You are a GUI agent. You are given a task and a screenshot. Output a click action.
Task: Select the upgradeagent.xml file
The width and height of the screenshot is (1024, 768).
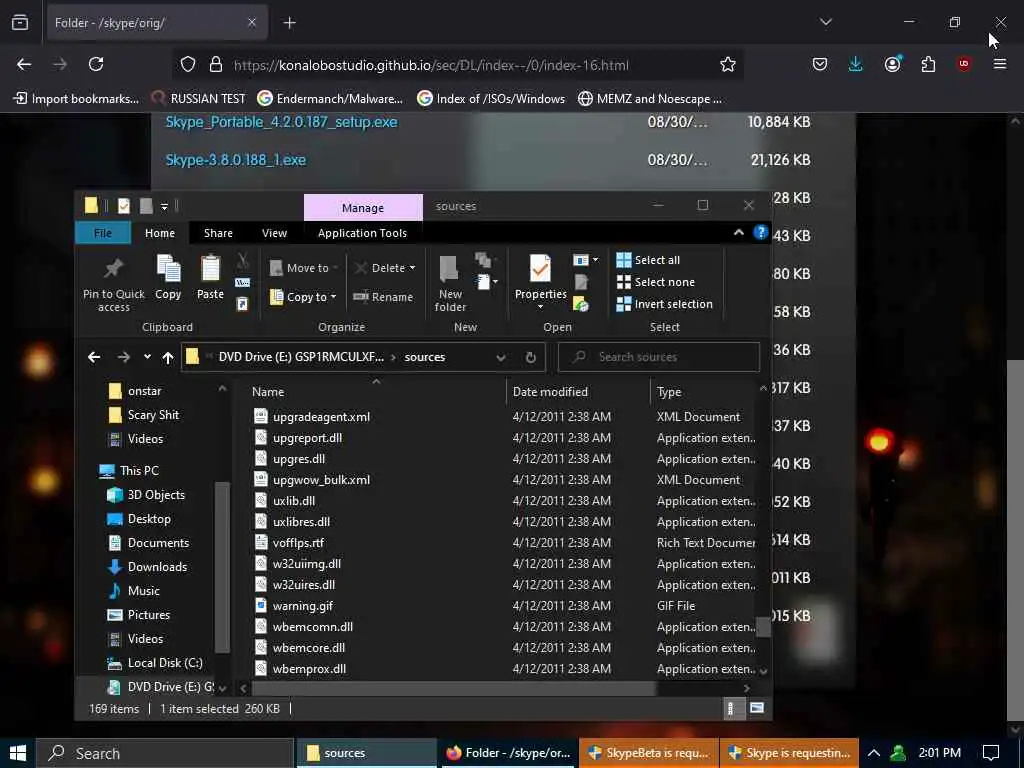tap(321, 417)
